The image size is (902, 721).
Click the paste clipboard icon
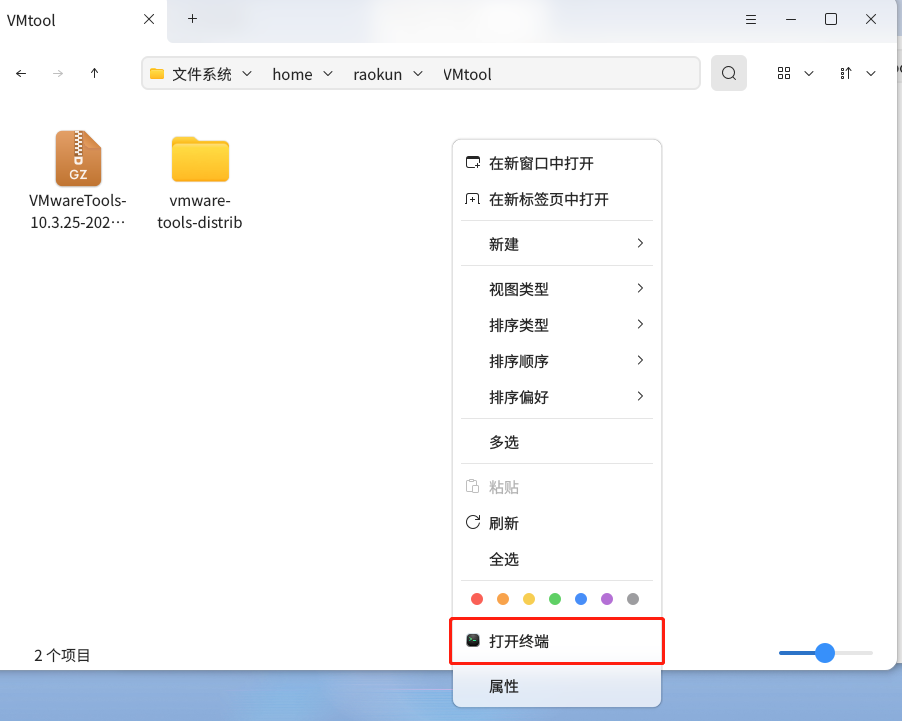click(472, 486)
